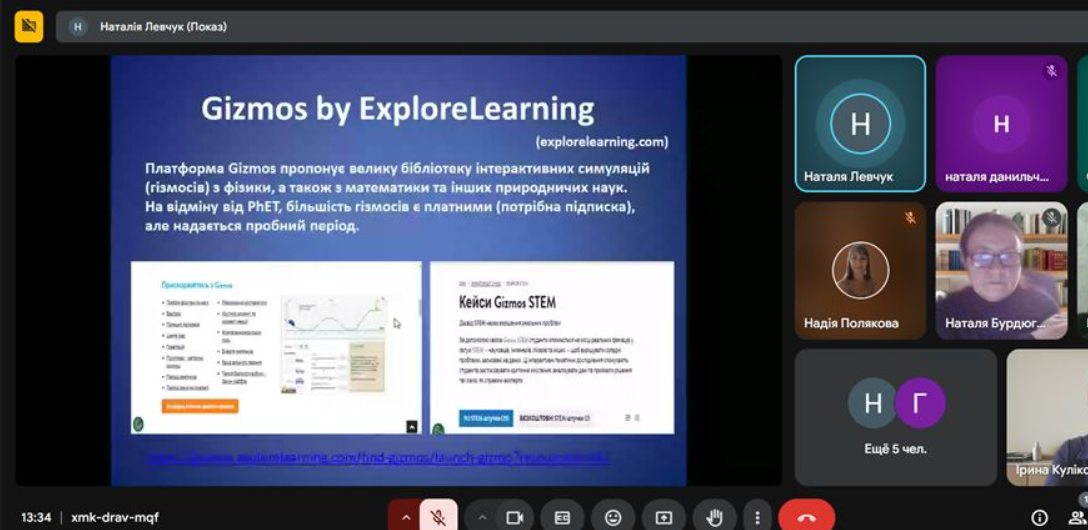Screen dimensions: 1088x530
Task: Open the emoji reactions button
Action: point(613,518)
